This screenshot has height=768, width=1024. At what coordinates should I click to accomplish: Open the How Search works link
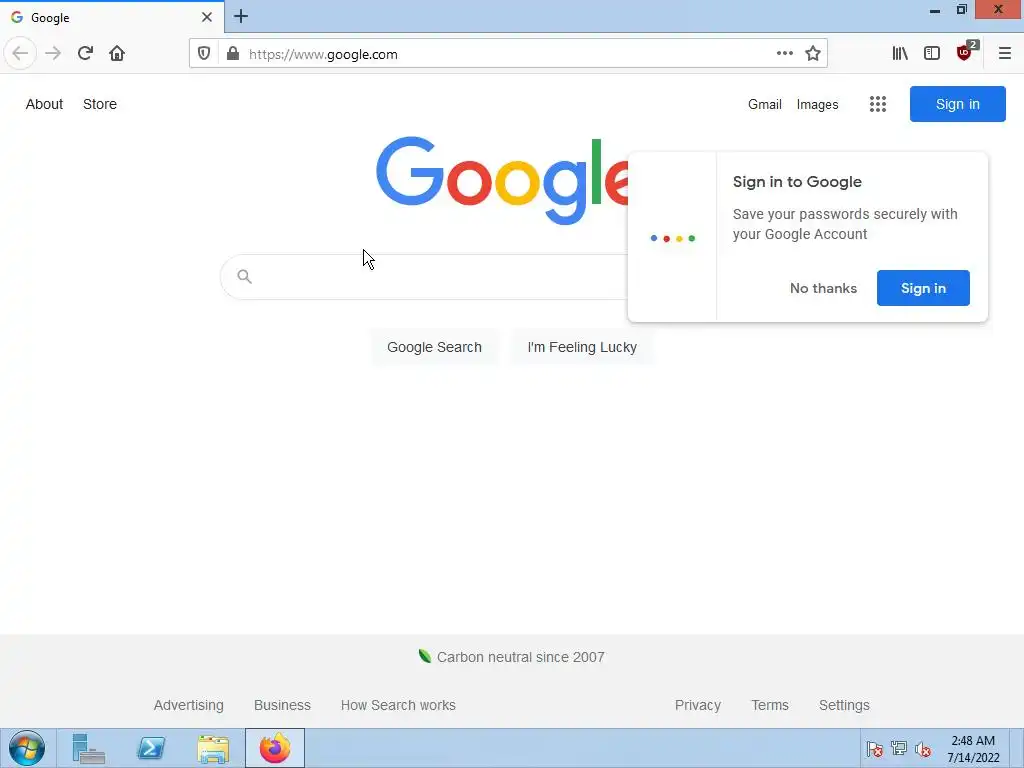[398, 705]
